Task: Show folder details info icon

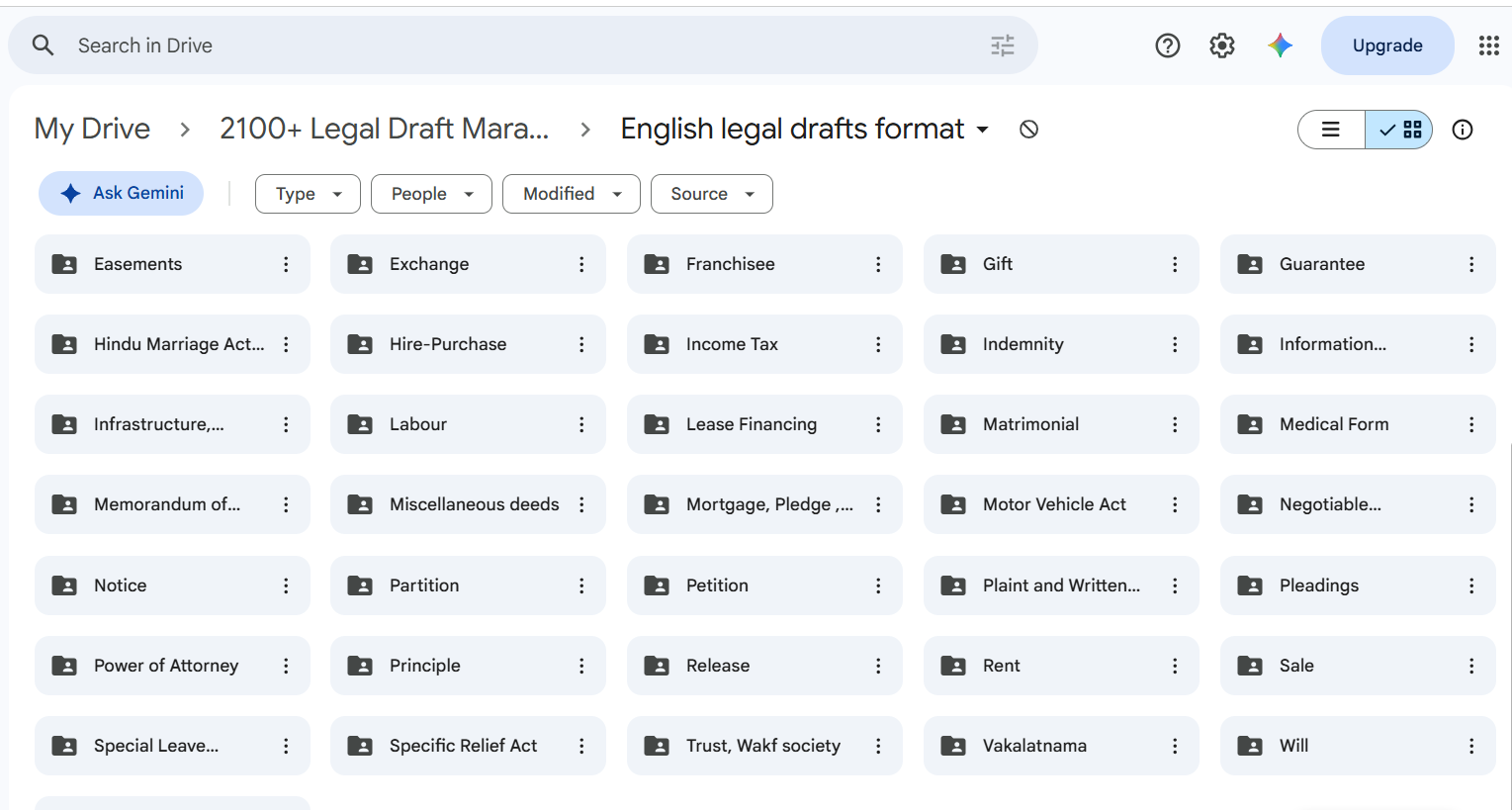Action: coord(1463,130)
